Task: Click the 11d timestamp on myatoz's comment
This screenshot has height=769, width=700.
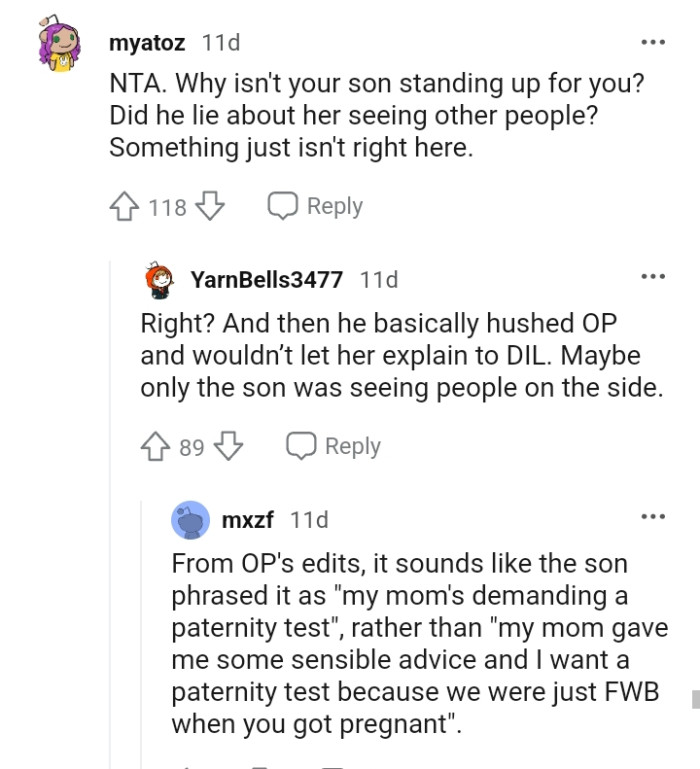Action: click(x=220, y=43)
